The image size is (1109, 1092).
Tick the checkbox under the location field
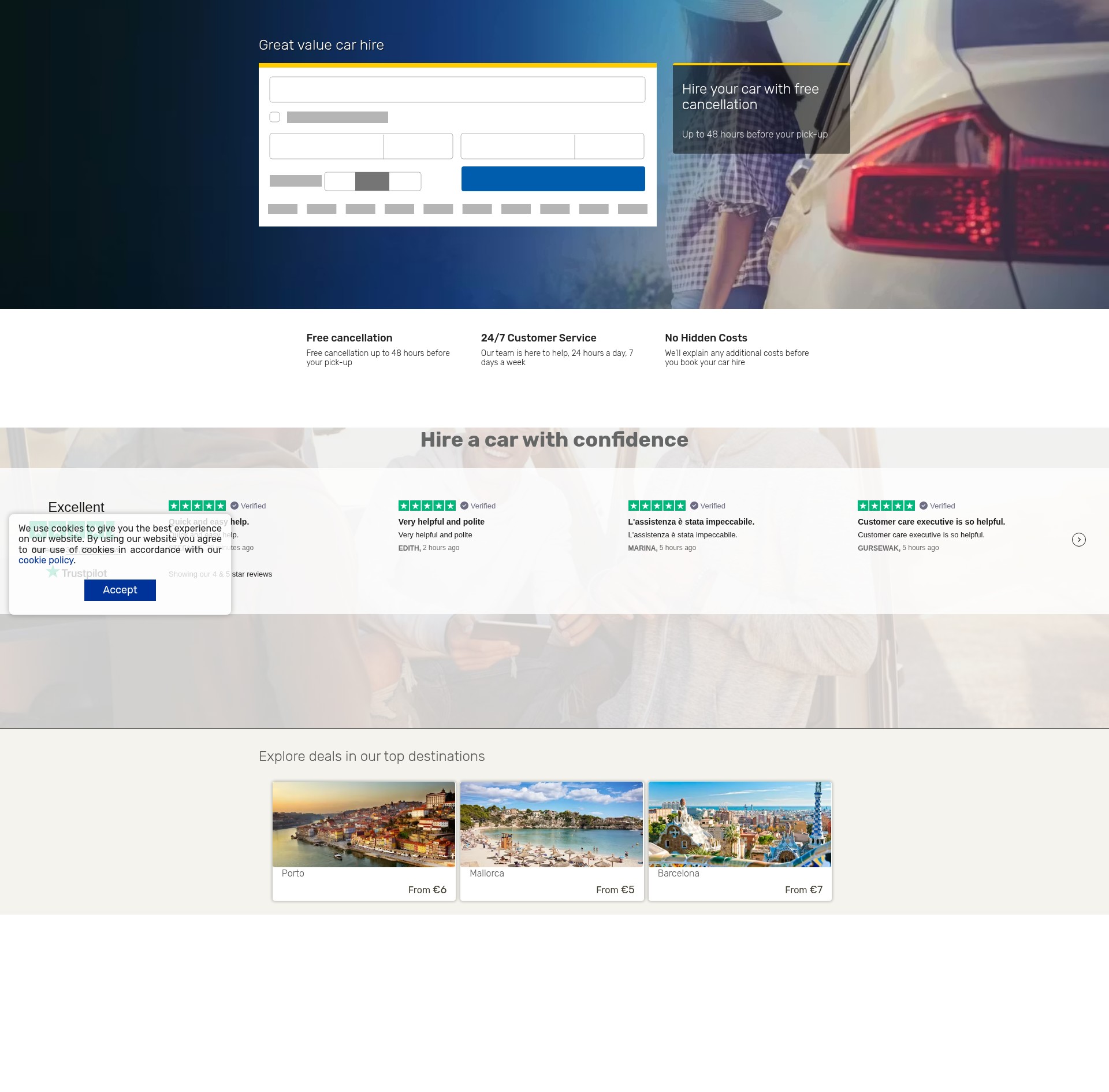(275, 117)
